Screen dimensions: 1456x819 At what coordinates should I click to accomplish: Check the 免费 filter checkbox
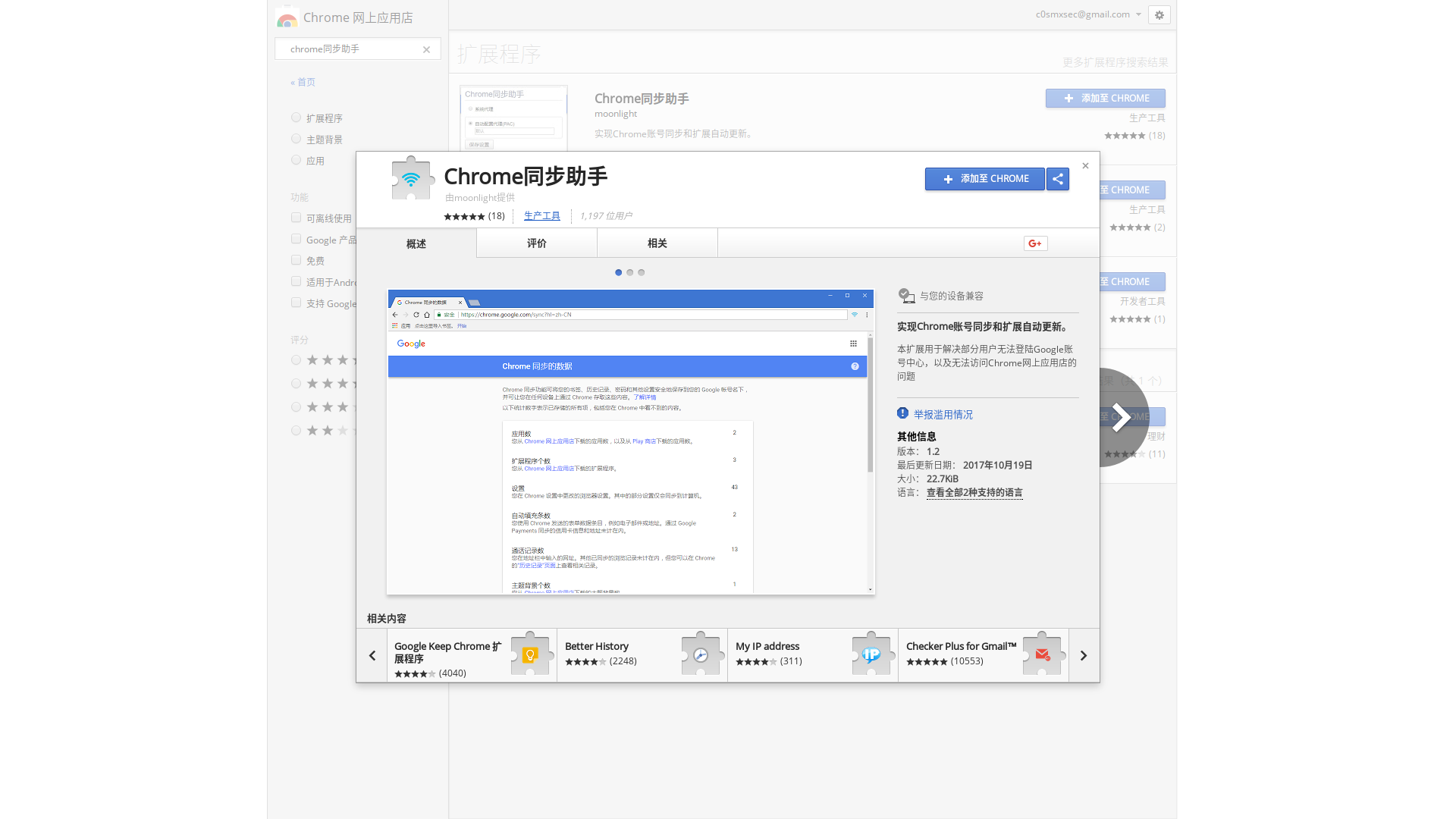coord(296,260)
